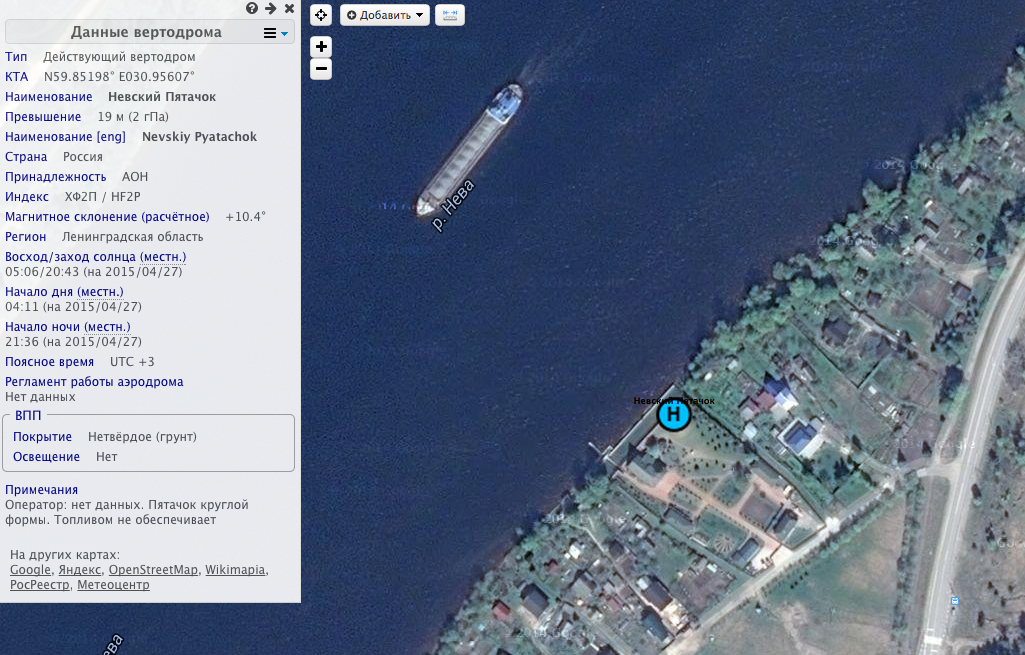Open the Метеоцентр link
The height and width of the screenshot is (655, 1025).
(x=113, y=585)
